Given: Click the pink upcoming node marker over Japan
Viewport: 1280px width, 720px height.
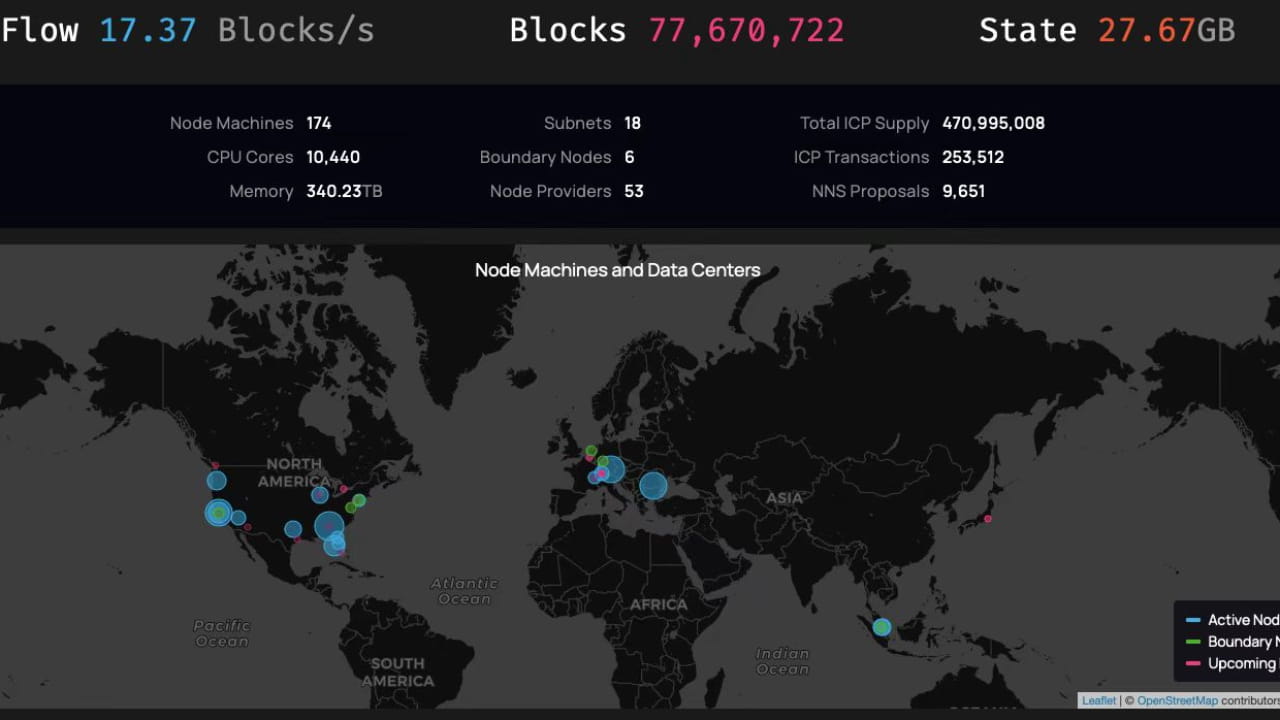Looking at the screenshot, I should click(987, 519).
